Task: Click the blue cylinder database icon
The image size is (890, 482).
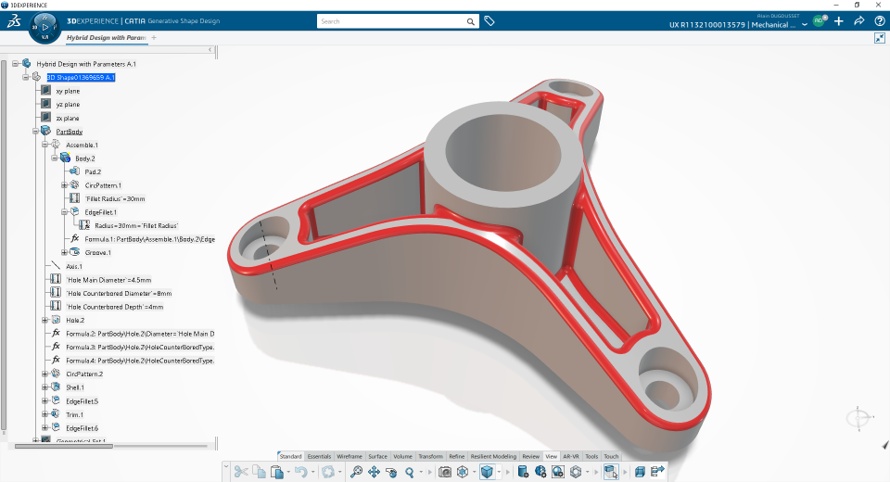Action: pyautogui.click(x=523, y=471)
